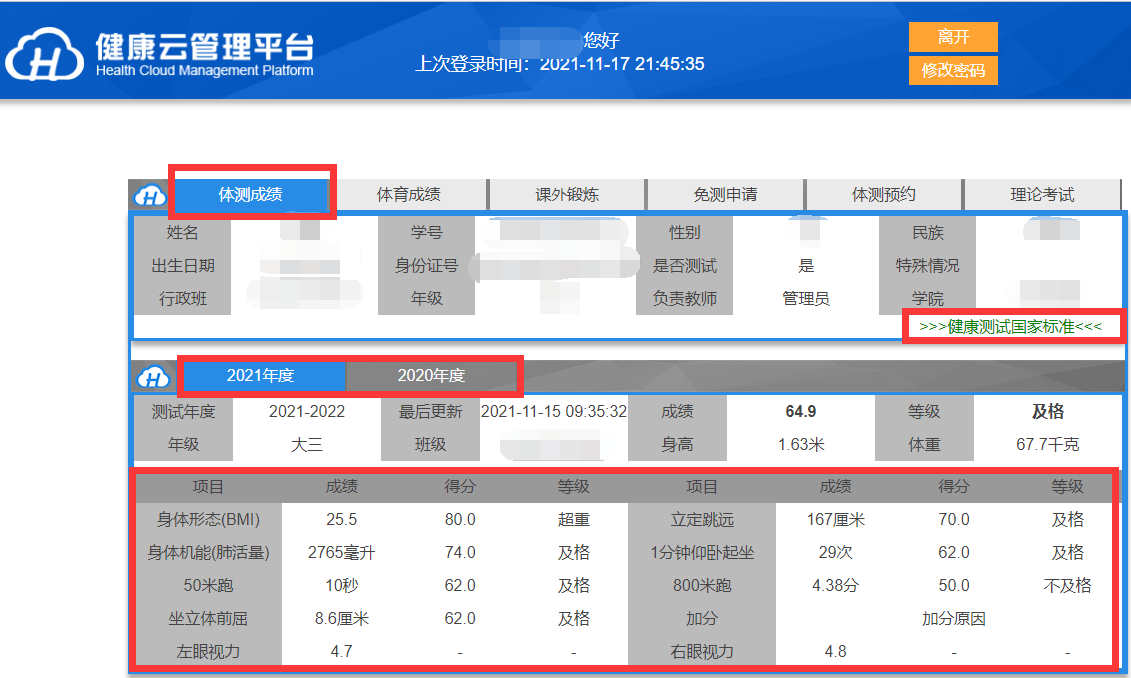
Task: Go to the 课外锻炼 tab
Action: [567, 195]
